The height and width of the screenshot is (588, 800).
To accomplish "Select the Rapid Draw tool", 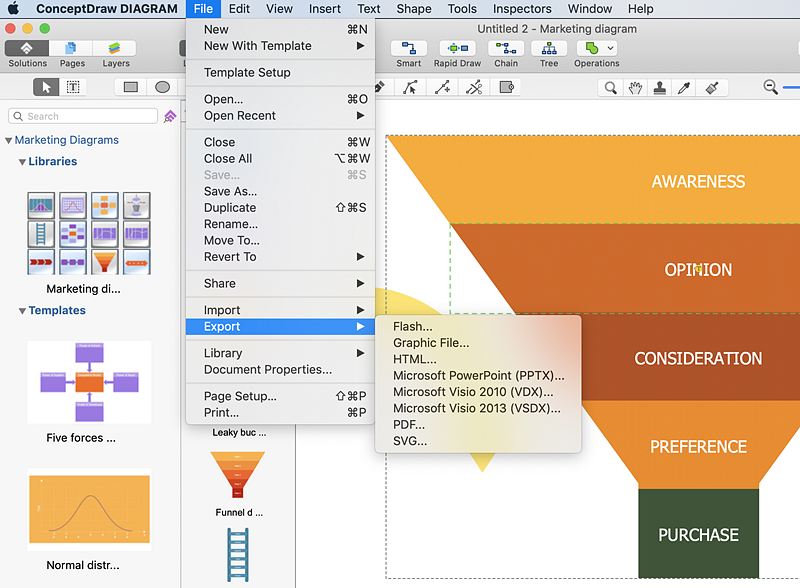I will 456,48.
